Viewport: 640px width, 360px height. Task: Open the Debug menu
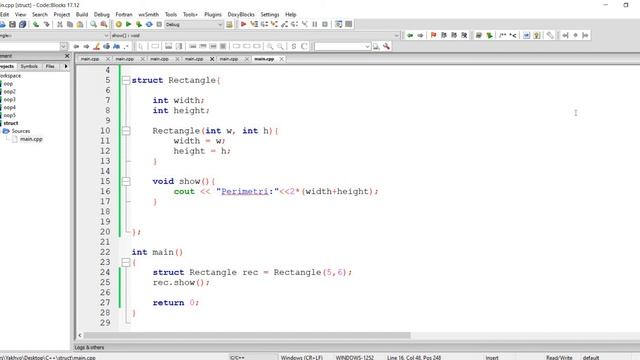coord(102,14)
